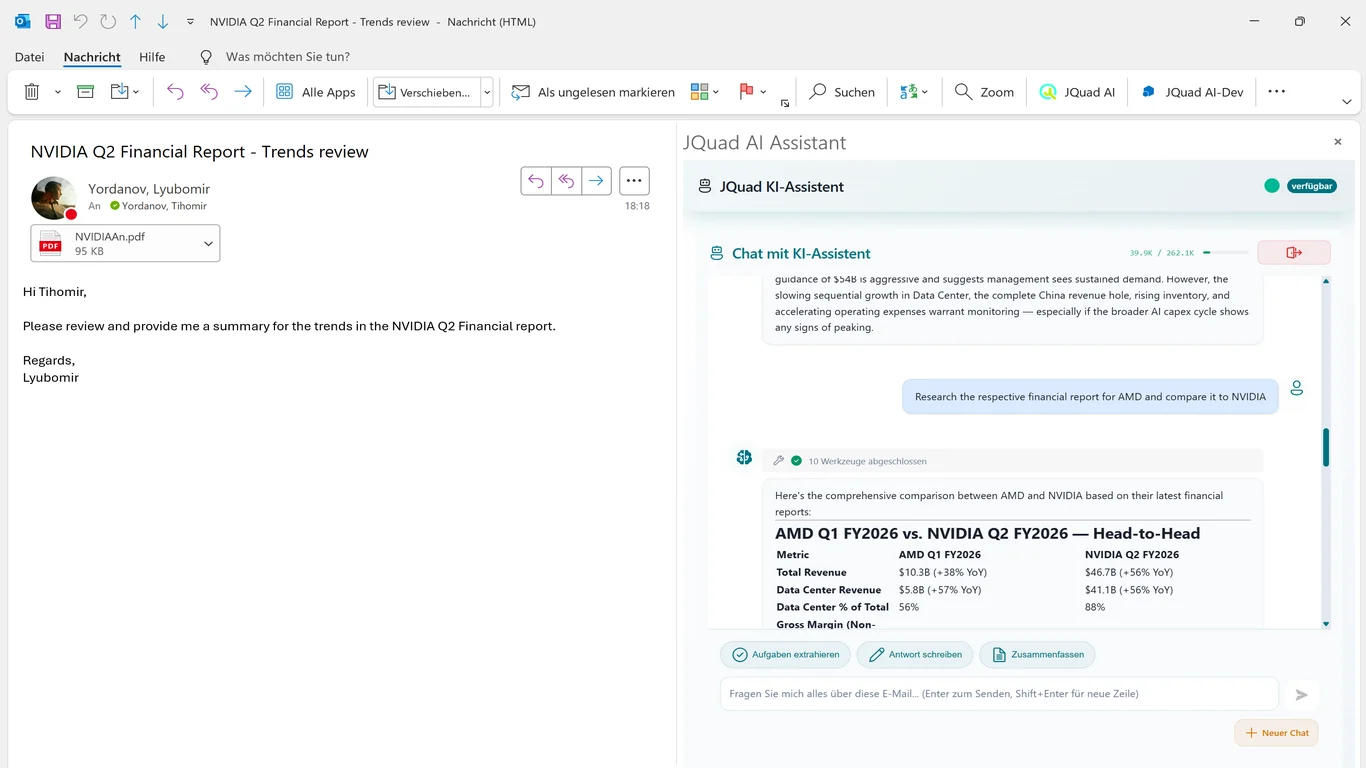Mark message via Als ungelesen markieren
1366x768 pixels.
point(594,92)
